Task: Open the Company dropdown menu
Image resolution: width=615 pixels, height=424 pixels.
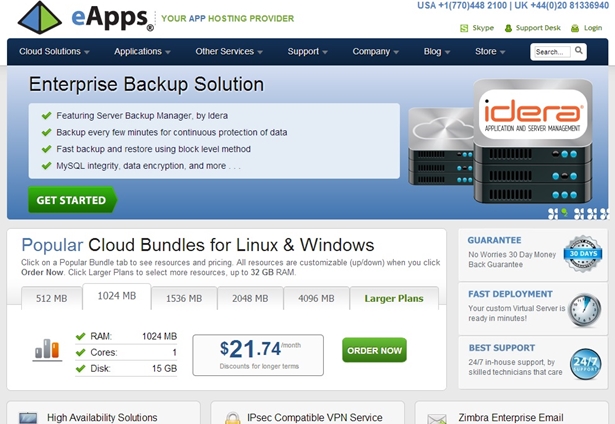Action: pyautogui.click(x=375, y=51)
